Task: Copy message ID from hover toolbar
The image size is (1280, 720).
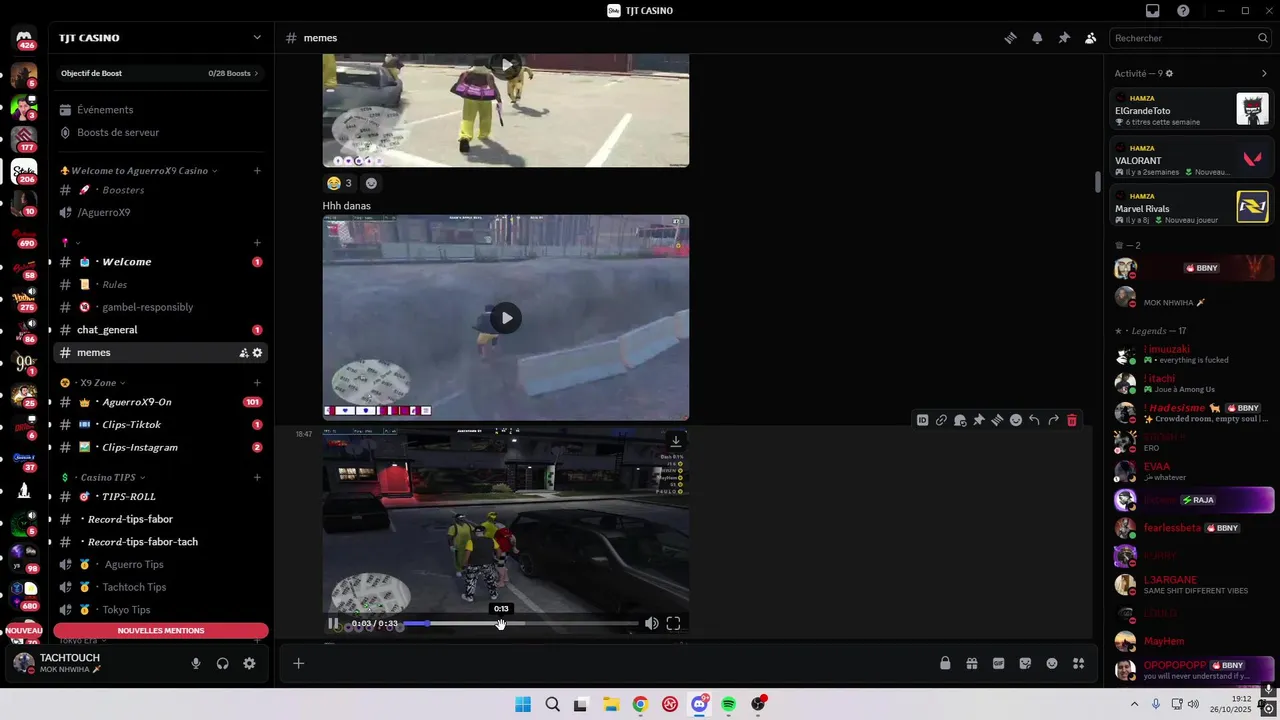Action: [x=922, y=420]
